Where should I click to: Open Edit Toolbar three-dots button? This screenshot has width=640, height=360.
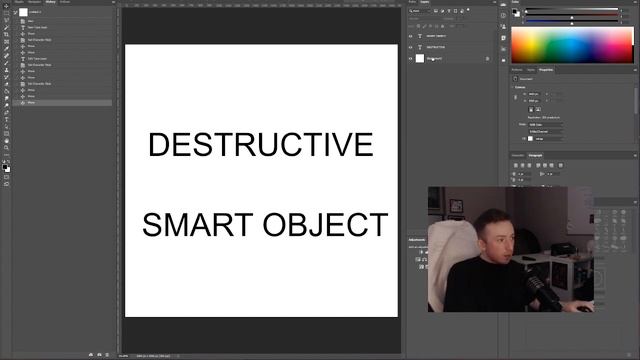(6, 155)
